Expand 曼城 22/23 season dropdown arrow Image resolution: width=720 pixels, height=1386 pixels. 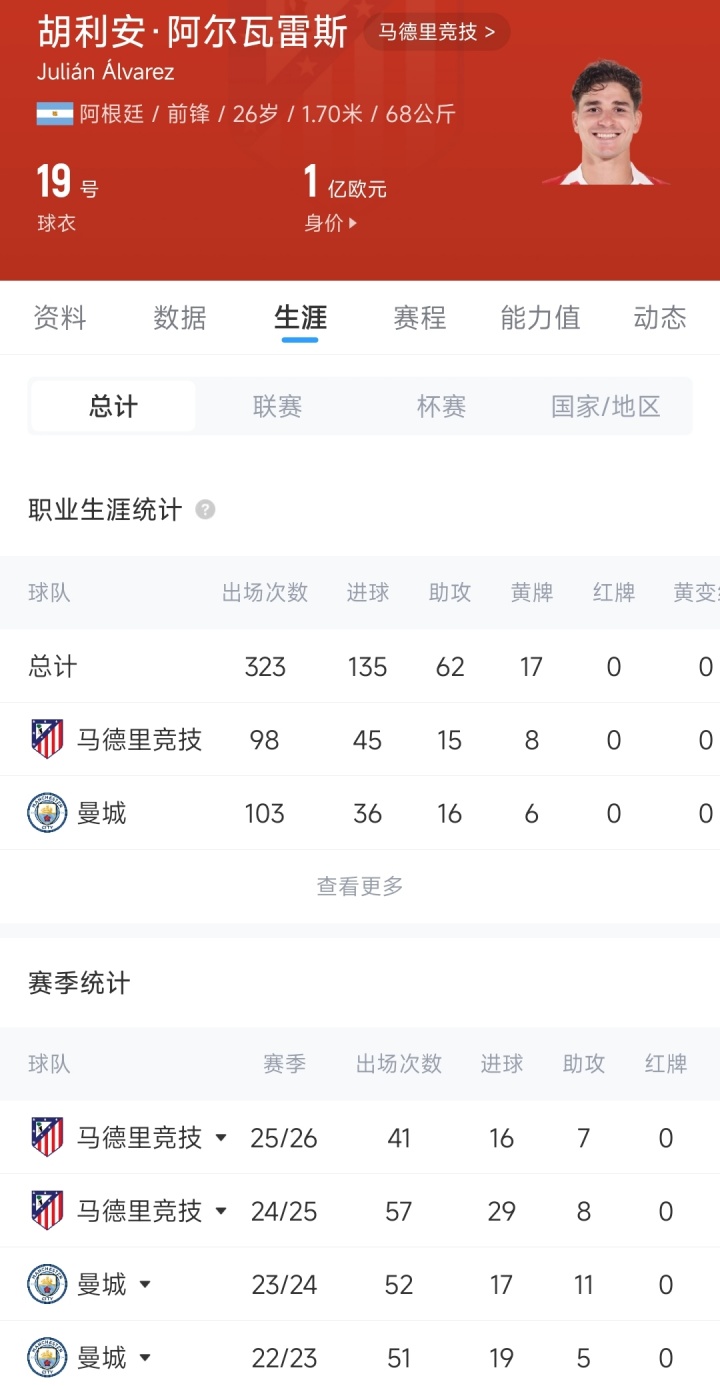pos(145,1358)
